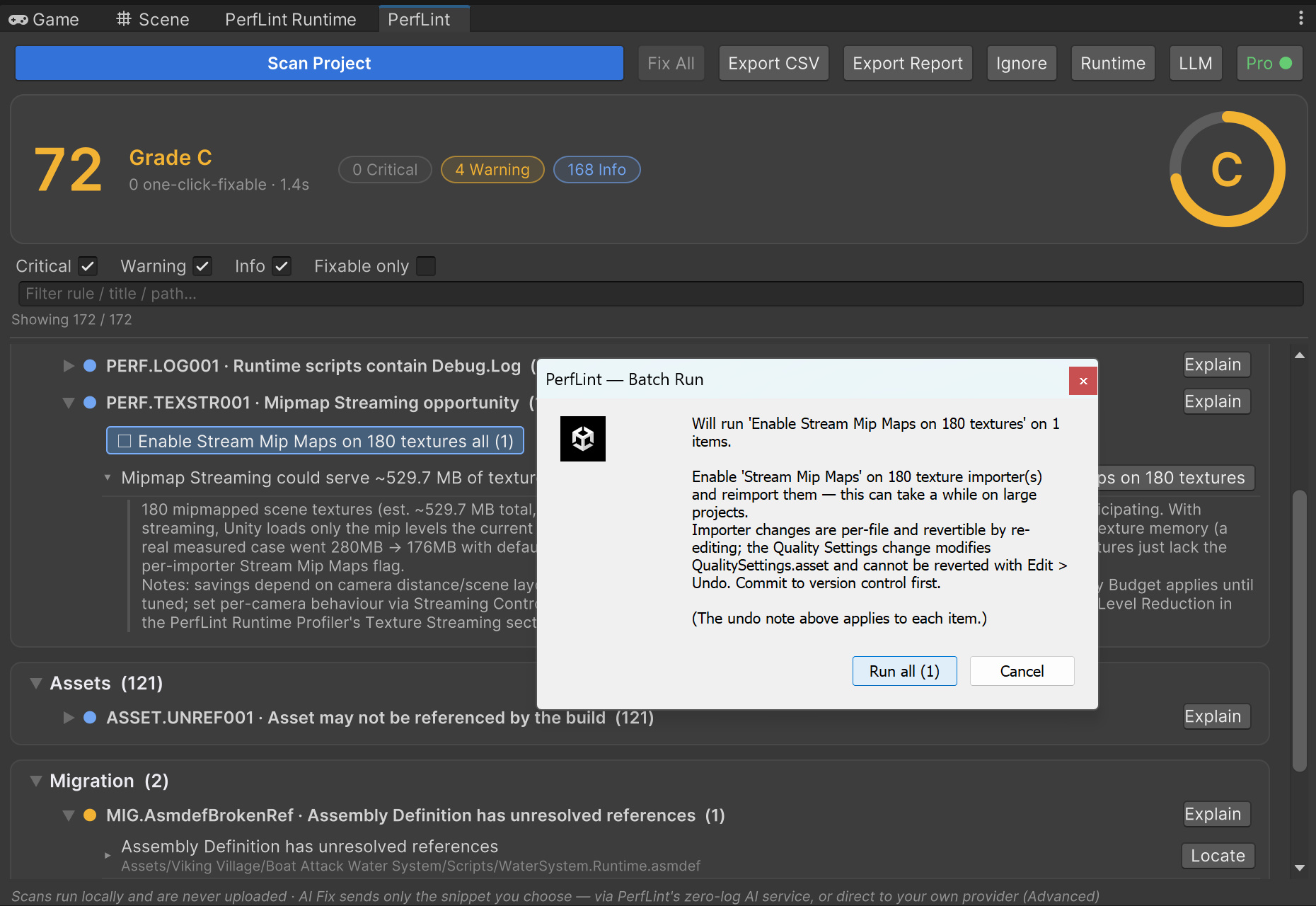Image resolution: width=1316 pixels, height=906 pixels.
Task: Collapse the Migration (2) section
Action: [36, 781]
